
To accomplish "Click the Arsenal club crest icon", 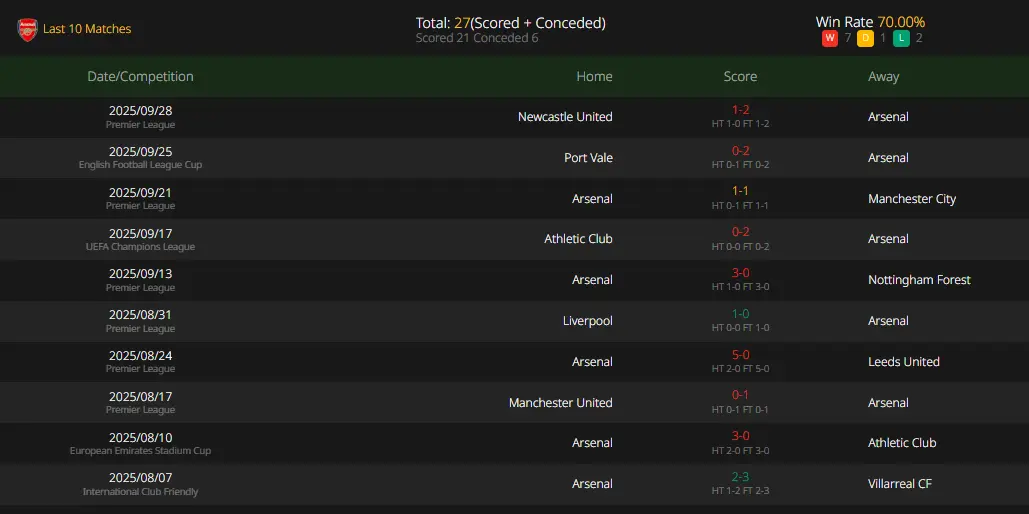I will pyautogui.click(x=27, y=30).
